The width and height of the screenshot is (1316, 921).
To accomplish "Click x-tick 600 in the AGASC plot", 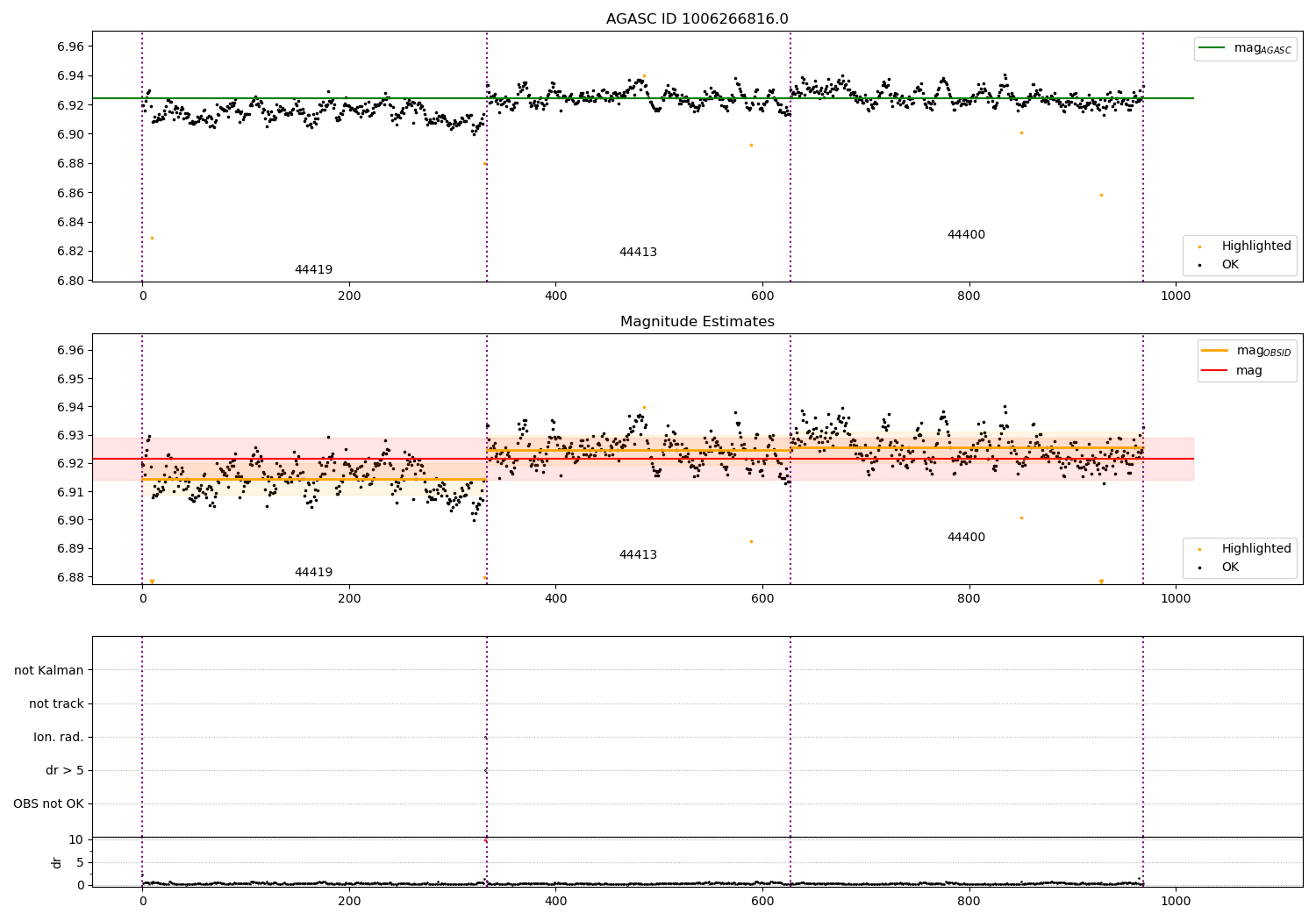I will tap(762, 296).
